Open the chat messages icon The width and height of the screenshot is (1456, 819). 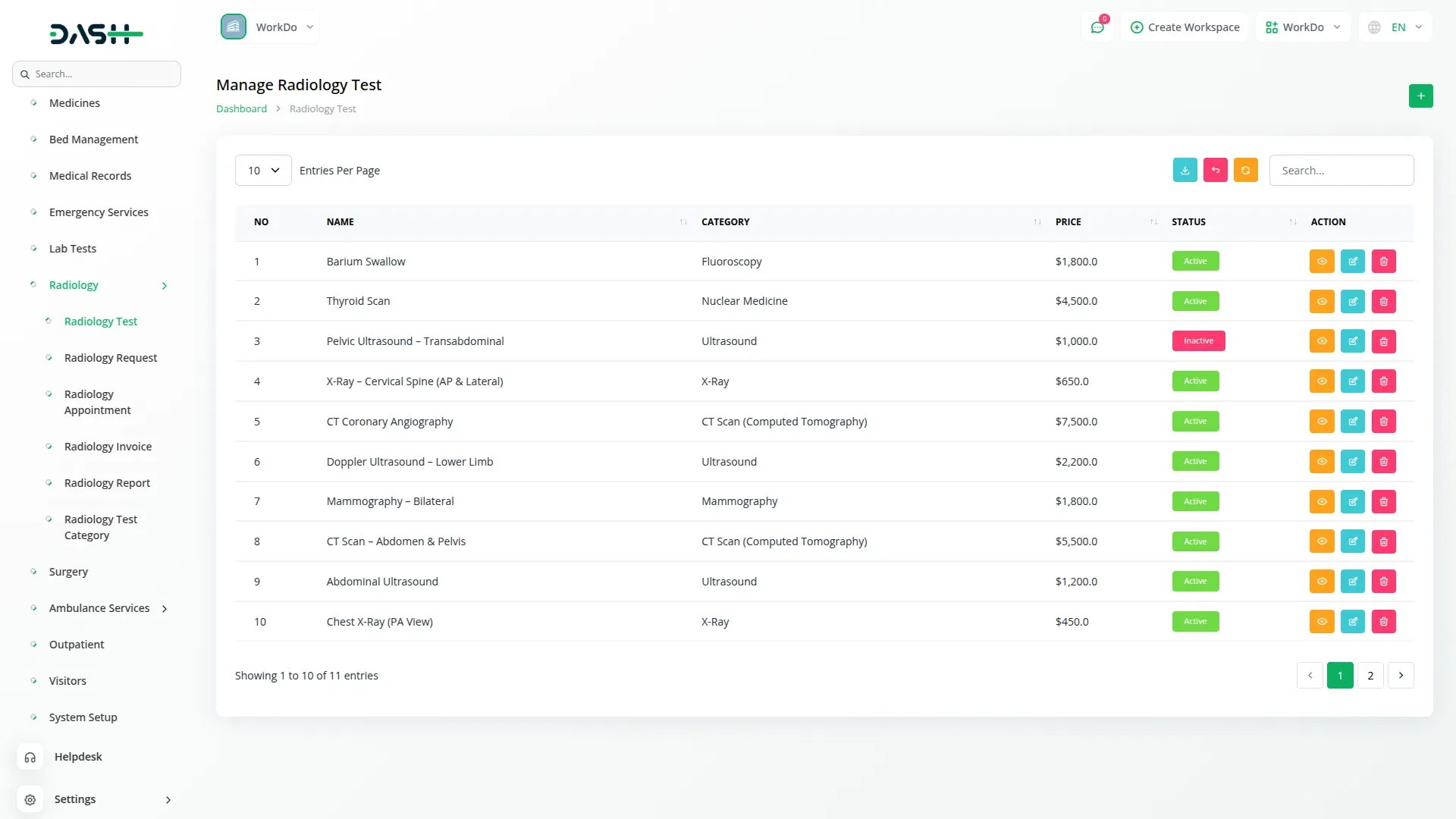[x=1097, y=27]
